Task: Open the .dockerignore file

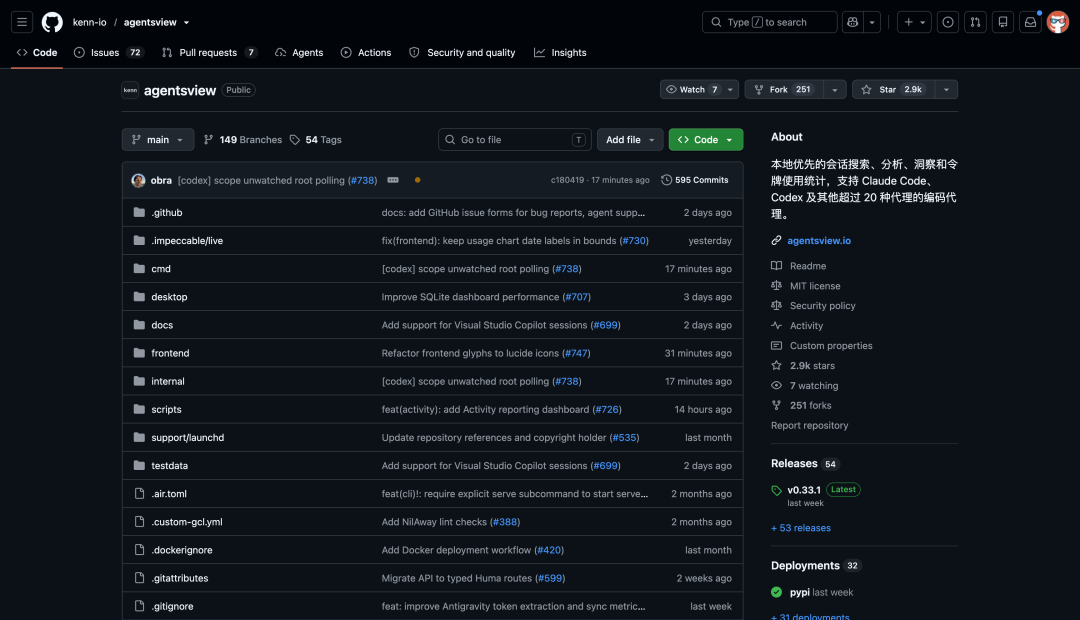Action: 182,550
